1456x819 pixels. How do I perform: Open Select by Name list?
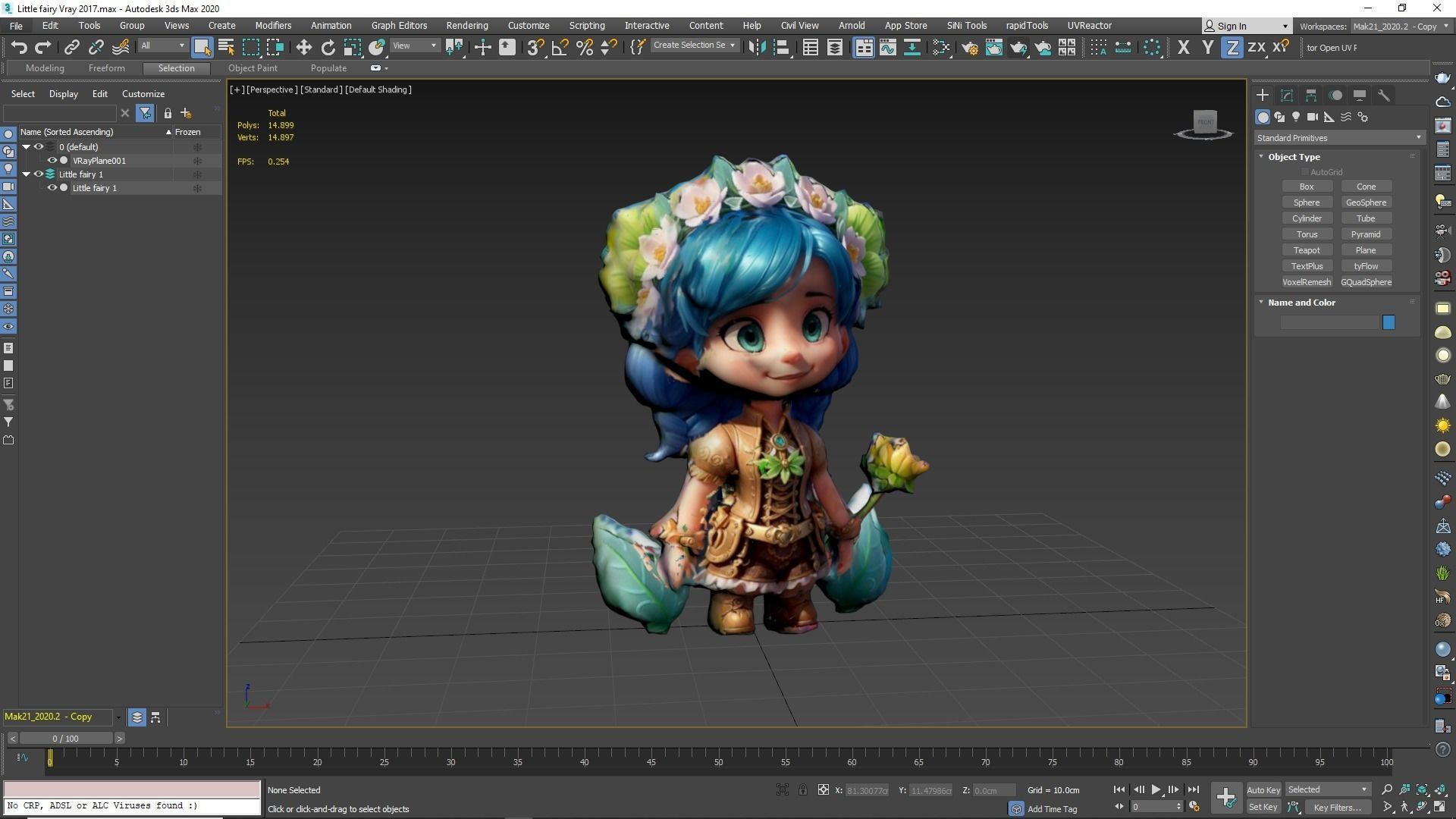point(226,47)
